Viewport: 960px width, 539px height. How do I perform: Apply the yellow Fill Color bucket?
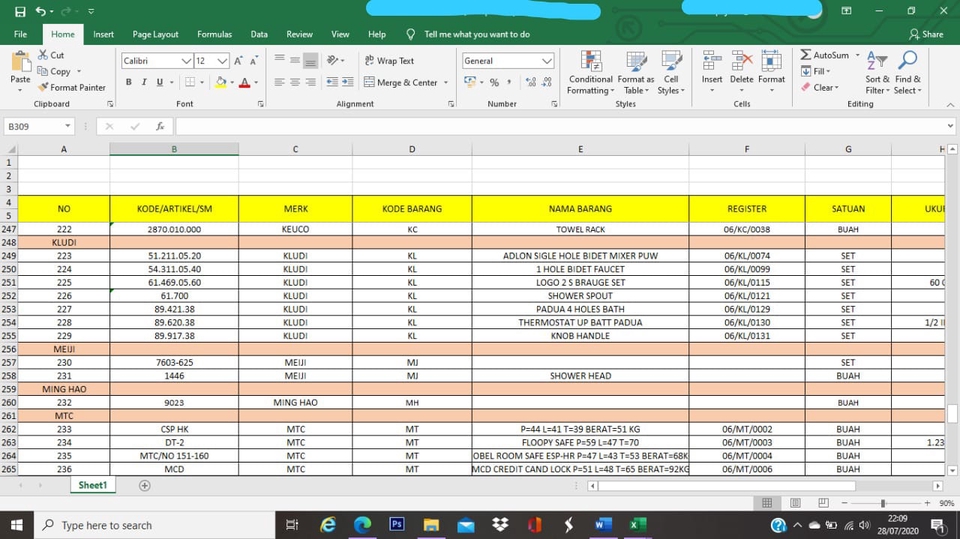pos(221,82)
